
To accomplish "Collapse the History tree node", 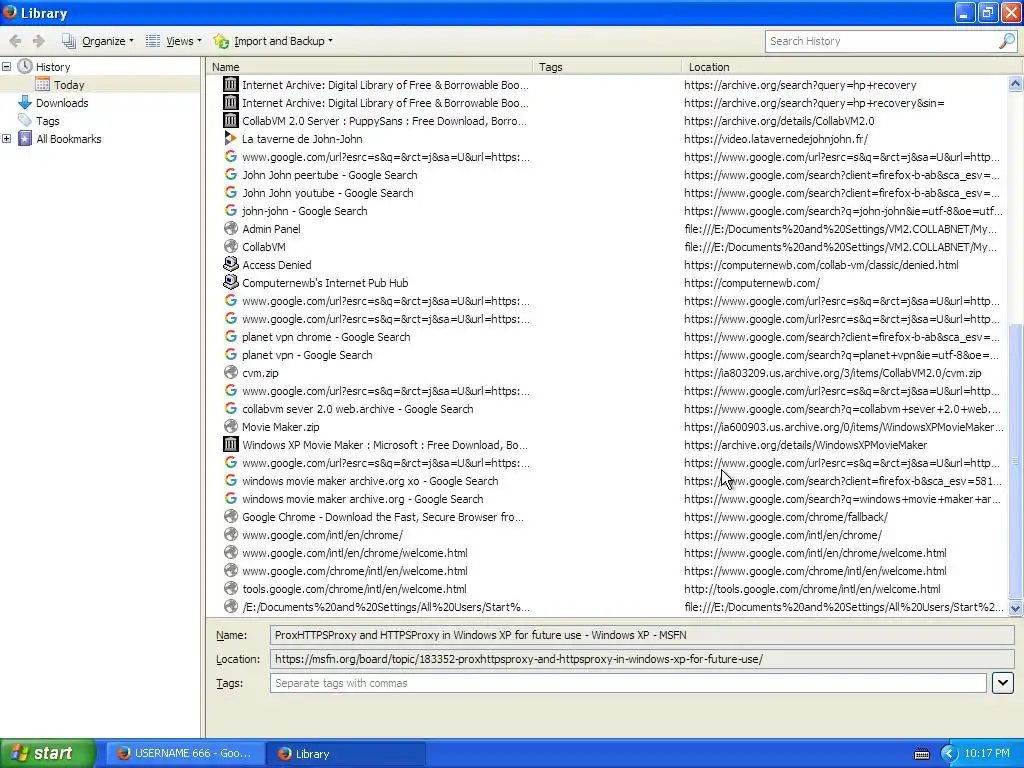I will 7,67.
